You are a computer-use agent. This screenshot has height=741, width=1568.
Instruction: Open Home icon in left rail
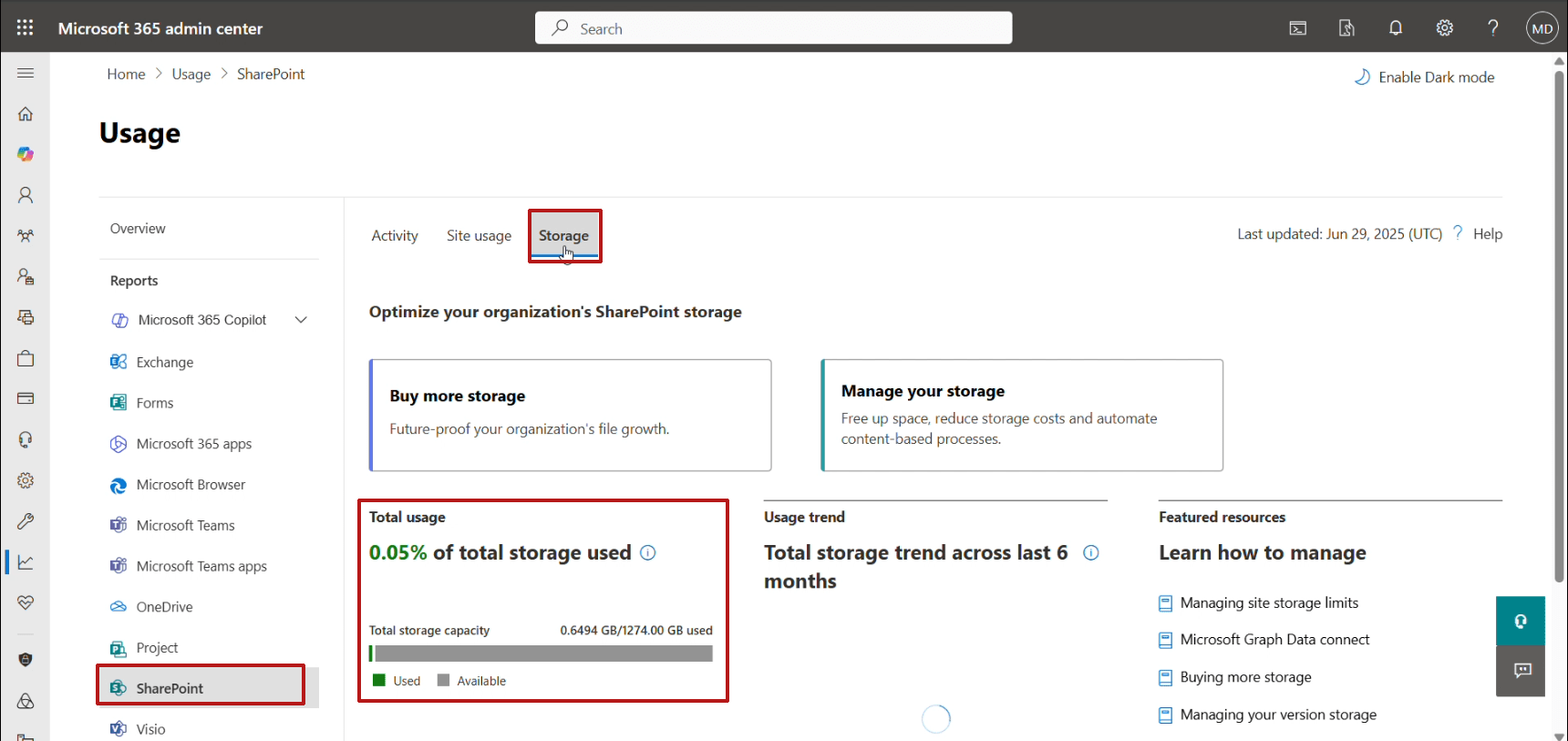(x=26, y=114)
